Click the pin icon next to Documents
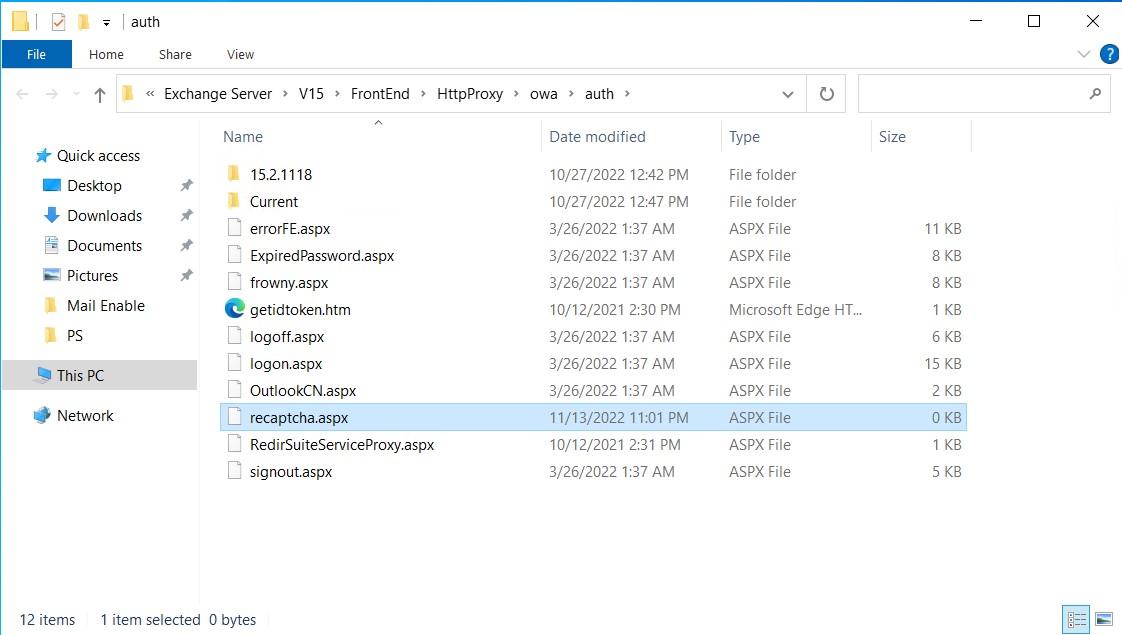 pyautogui.click(x=186, y=246)
